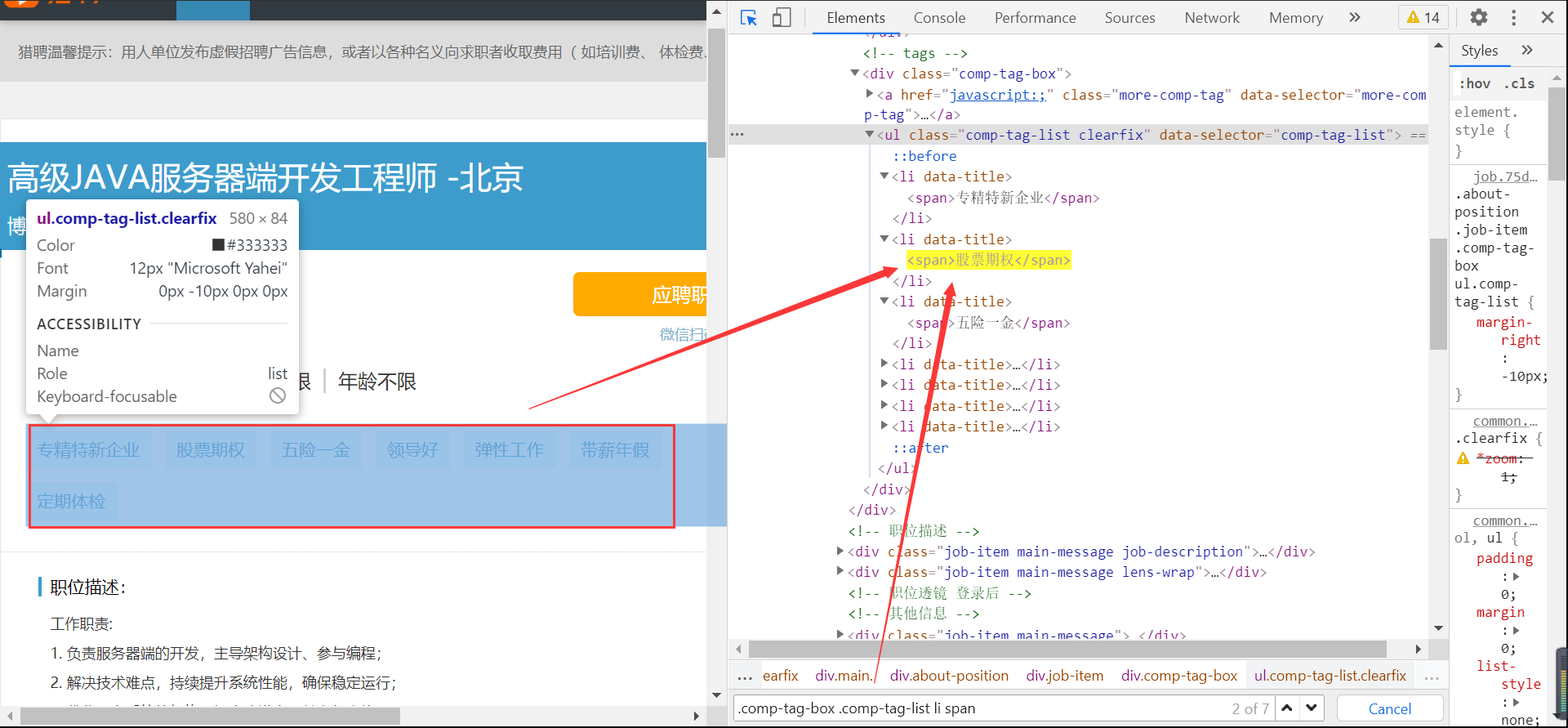The width and height of the screenshot is (1568, 728).
Task: Open the common stylesheet link above .clearfix
Action: [x=1505, y=421]
